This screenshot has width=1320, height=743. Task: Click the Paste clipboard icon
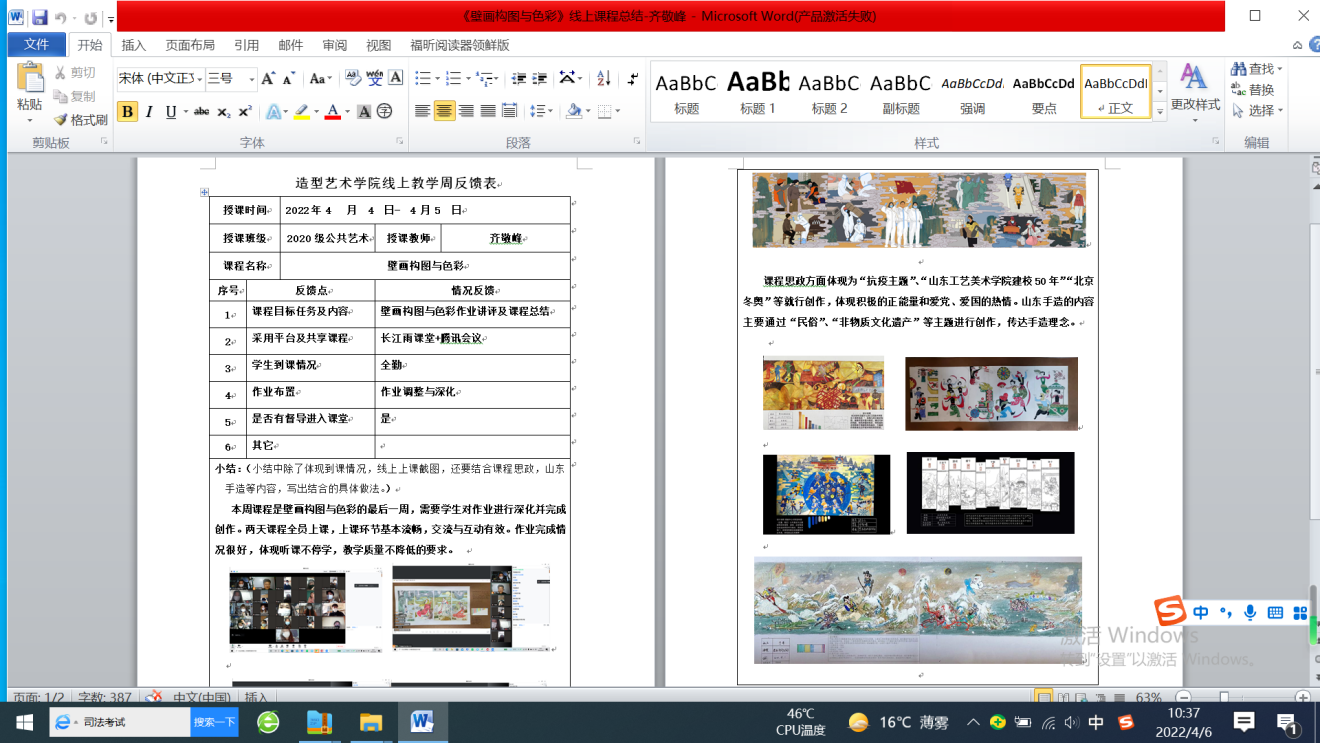tap(30, 79)
